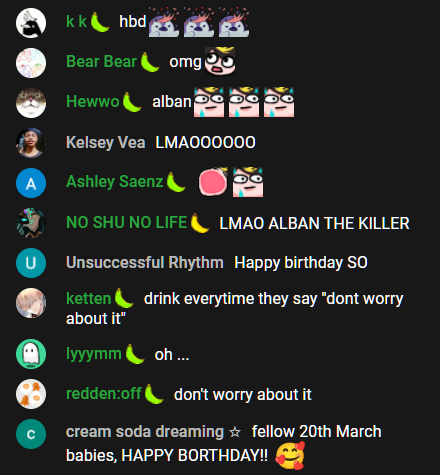Screen dimensions: 440x475
Task: Click the banana badge next to Bear Bear
Action: [x=150, y=62]
